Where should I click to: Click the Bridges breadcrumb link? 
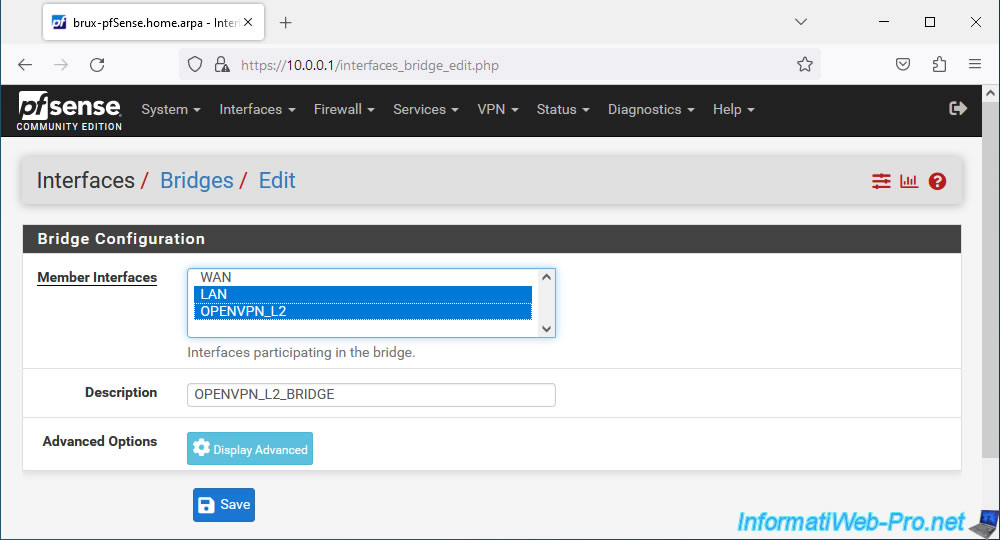196,181
